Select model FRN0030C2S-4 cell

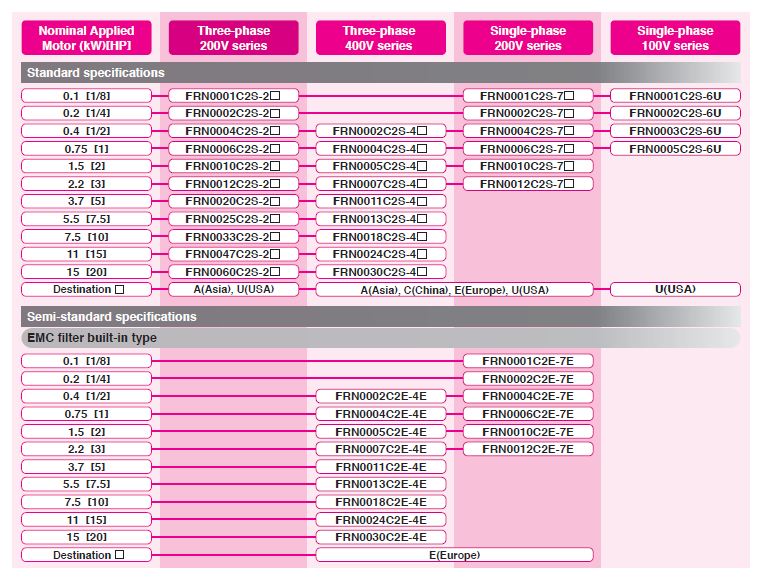pyautogui.click(x=381, y=272)
